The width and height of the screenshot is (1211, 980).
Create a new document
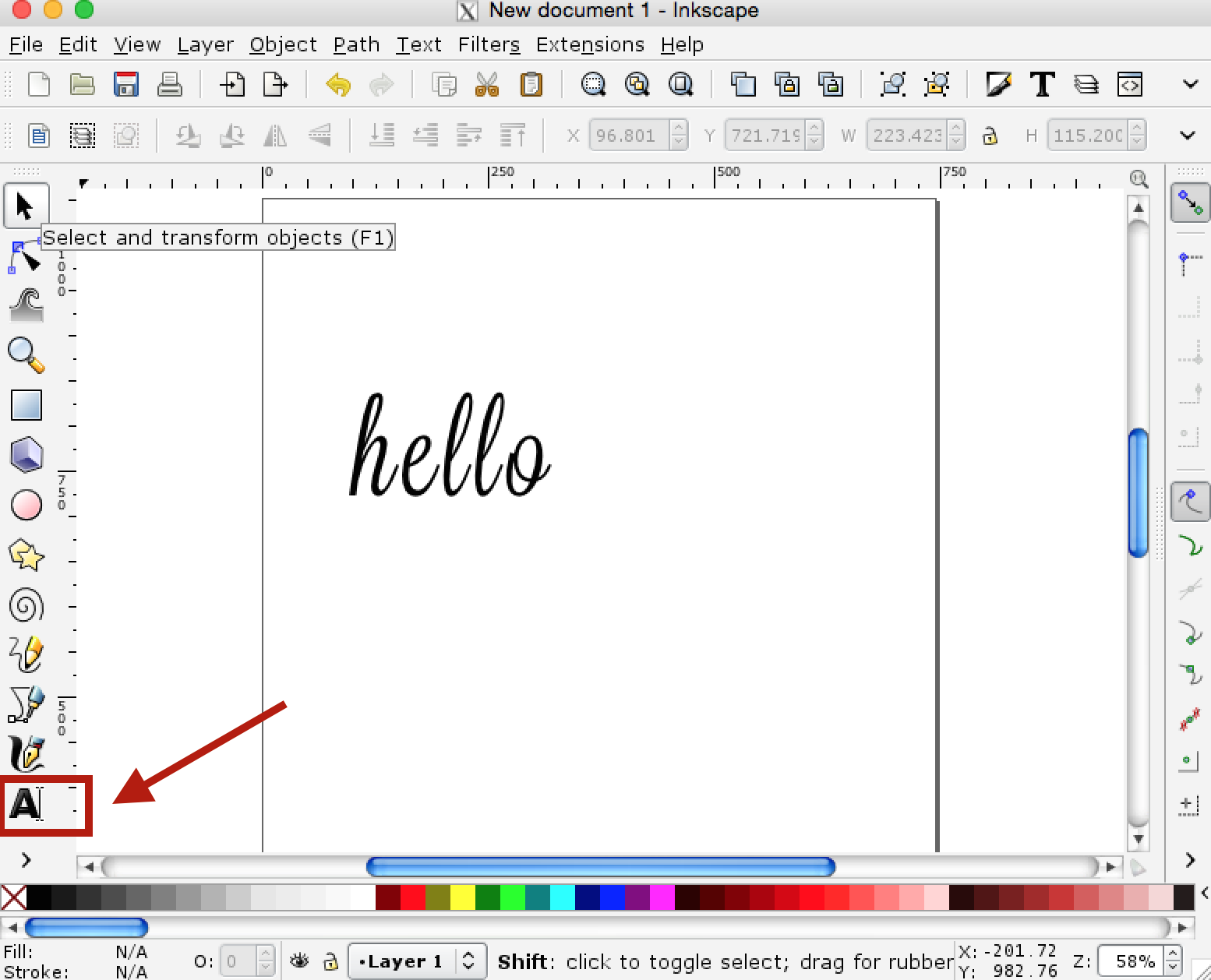[x=38, y=83]
